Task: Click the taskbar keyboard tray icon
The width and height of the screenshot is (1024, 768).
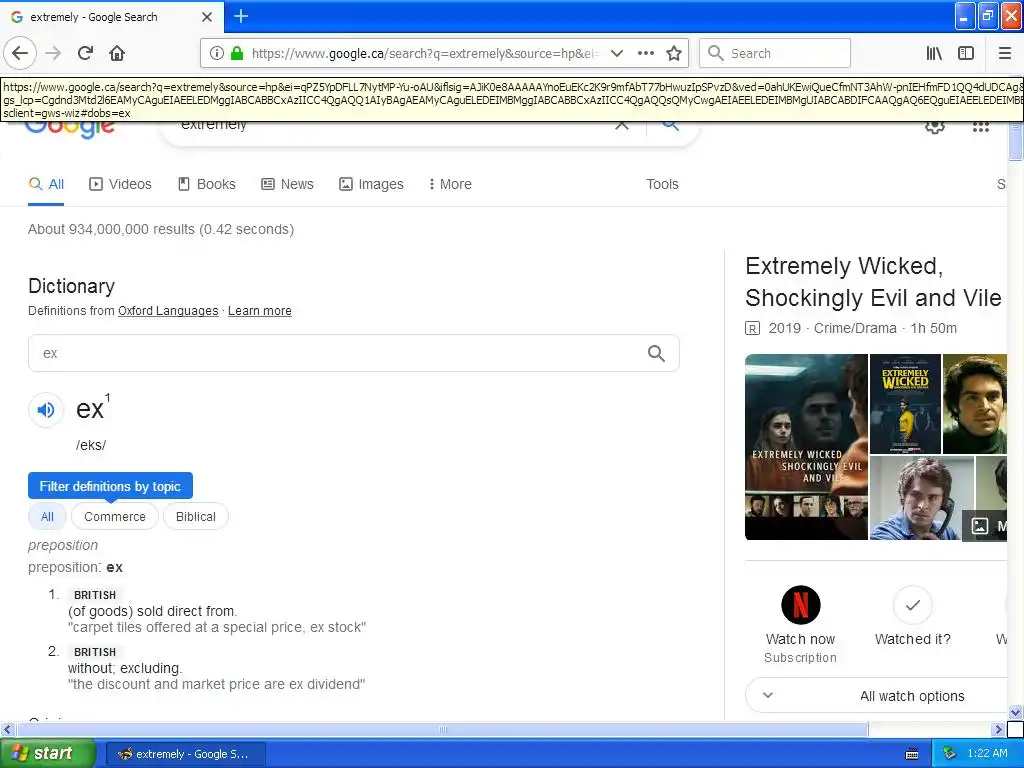Action: coord(912,754)
